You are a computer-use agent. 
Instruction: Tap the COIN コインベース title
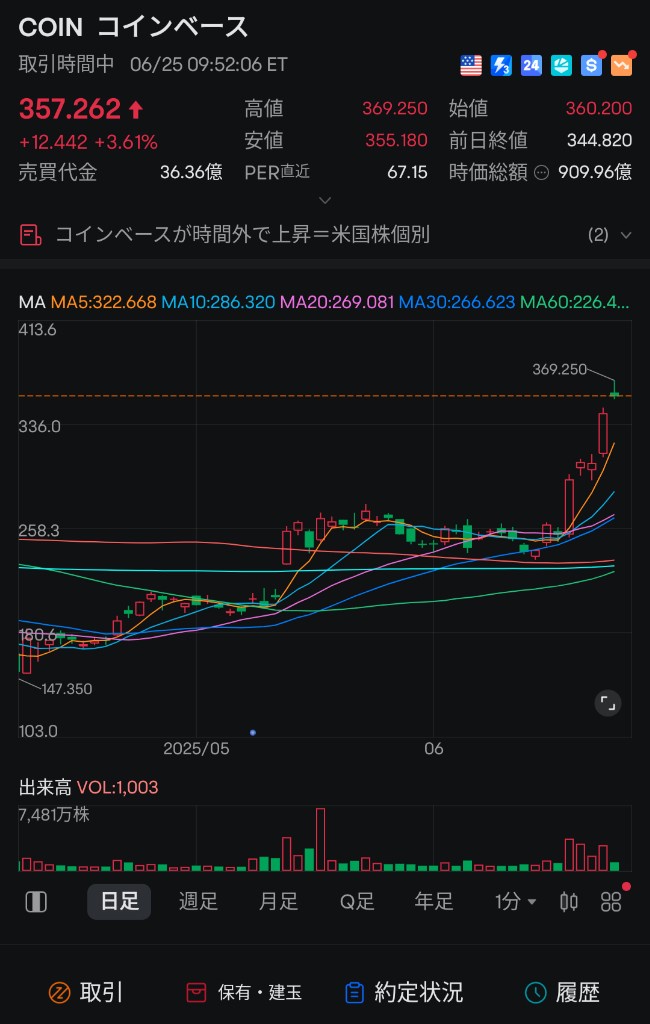pyautogui.click(x=133, y=27)
